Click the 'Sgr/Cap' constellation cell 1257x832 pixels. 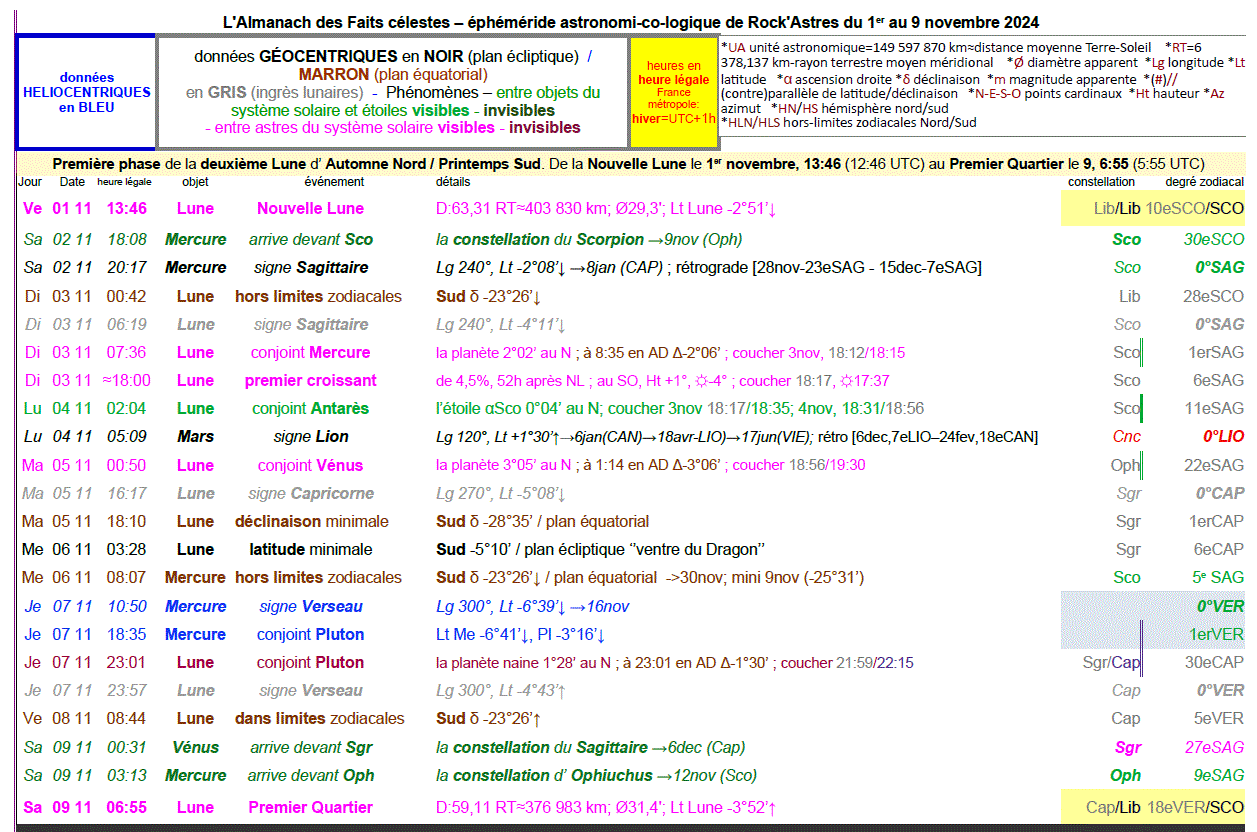[x=1111, y=663]
